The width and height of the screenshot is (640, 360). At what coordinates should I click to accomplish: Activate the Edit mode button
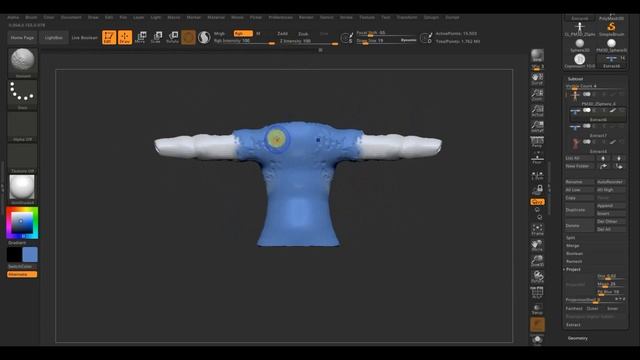pos(109,38)
